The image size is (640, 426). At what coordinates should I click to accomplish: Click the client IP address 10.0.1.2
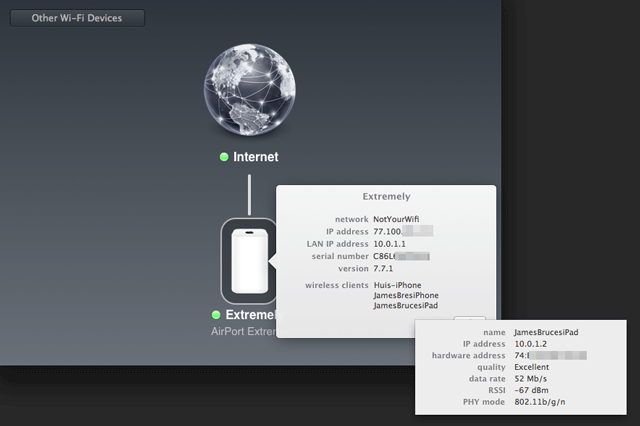click(x=530, y=344)
